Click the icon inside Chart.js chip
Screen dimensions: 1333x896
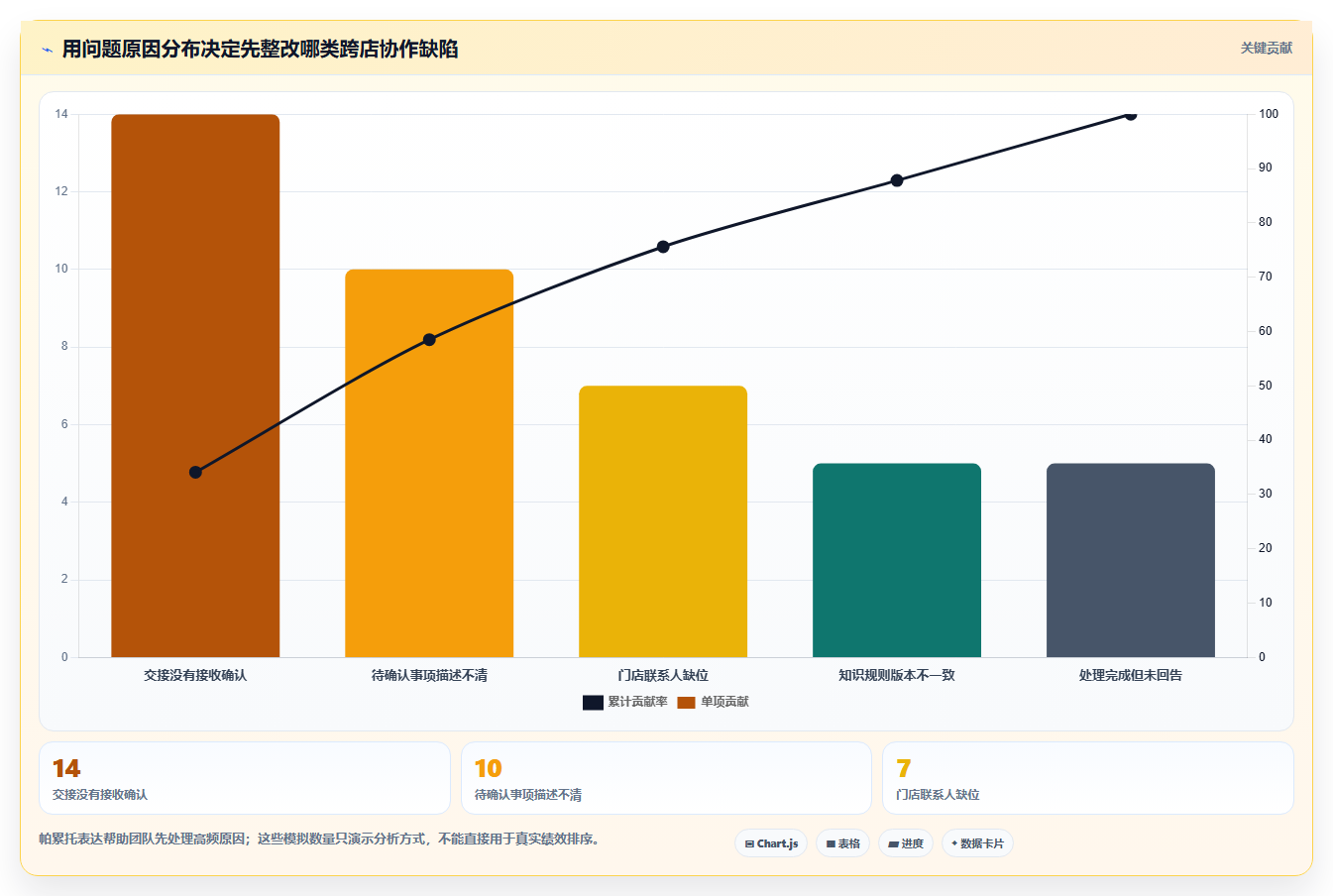[749, 844]
